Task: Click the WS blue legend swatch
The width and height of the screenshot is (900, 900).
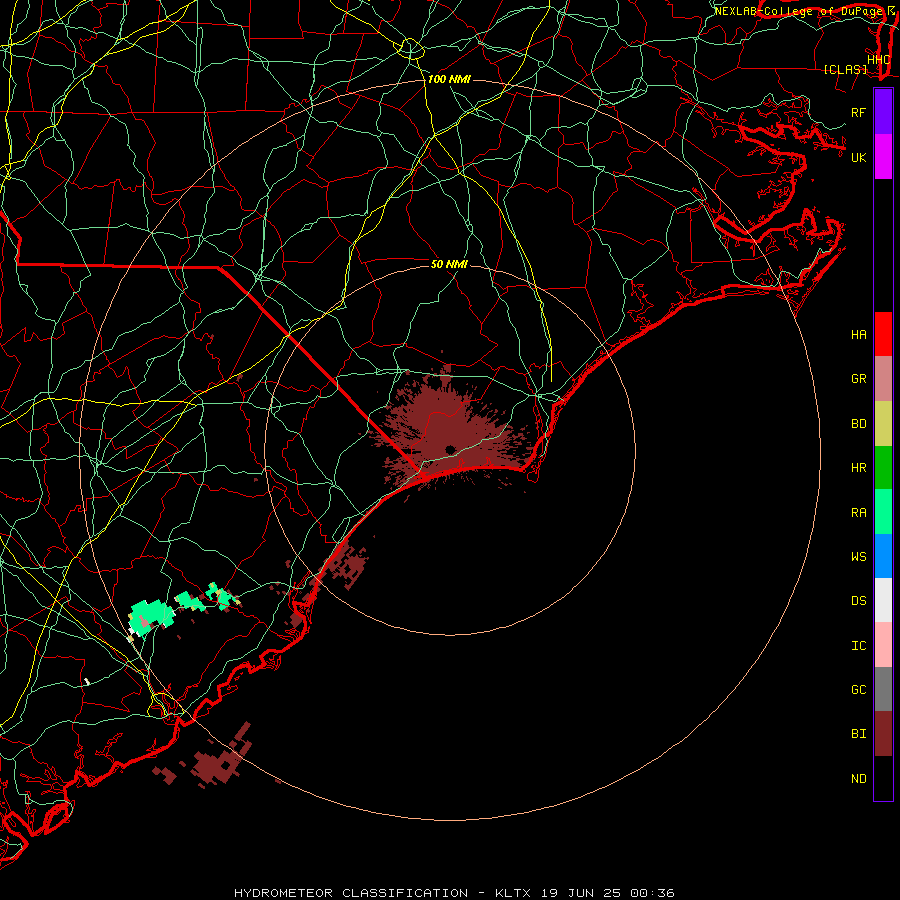Action: (883, 556)
